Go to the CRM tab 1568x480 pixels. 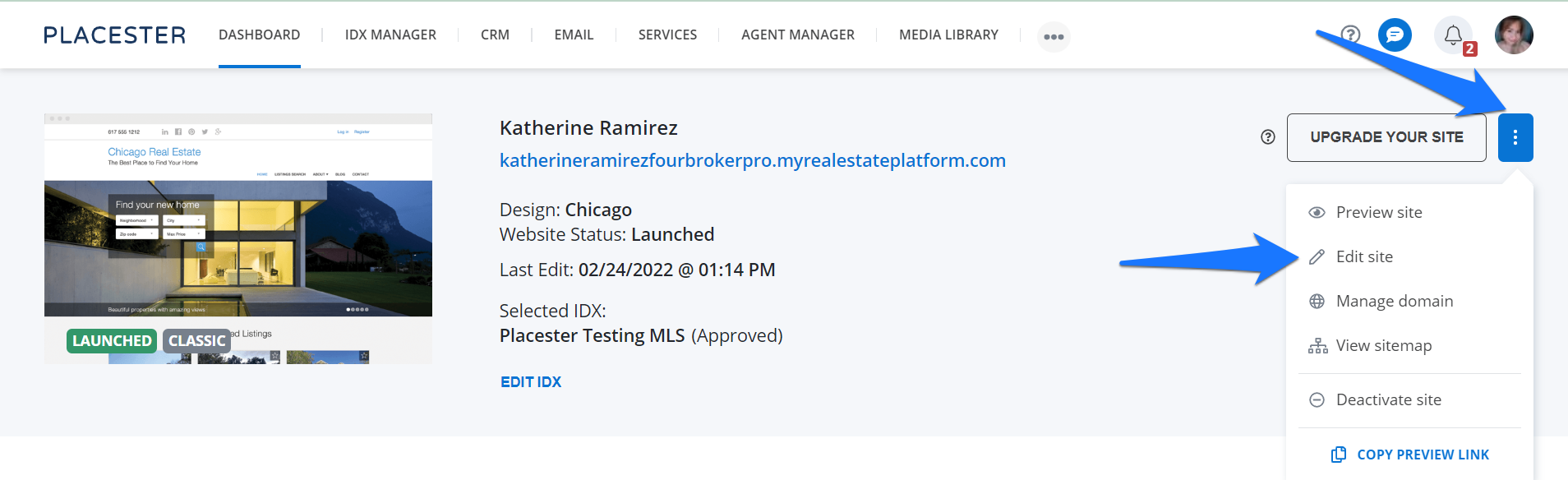pyautogui.click(x=495, y=35)
